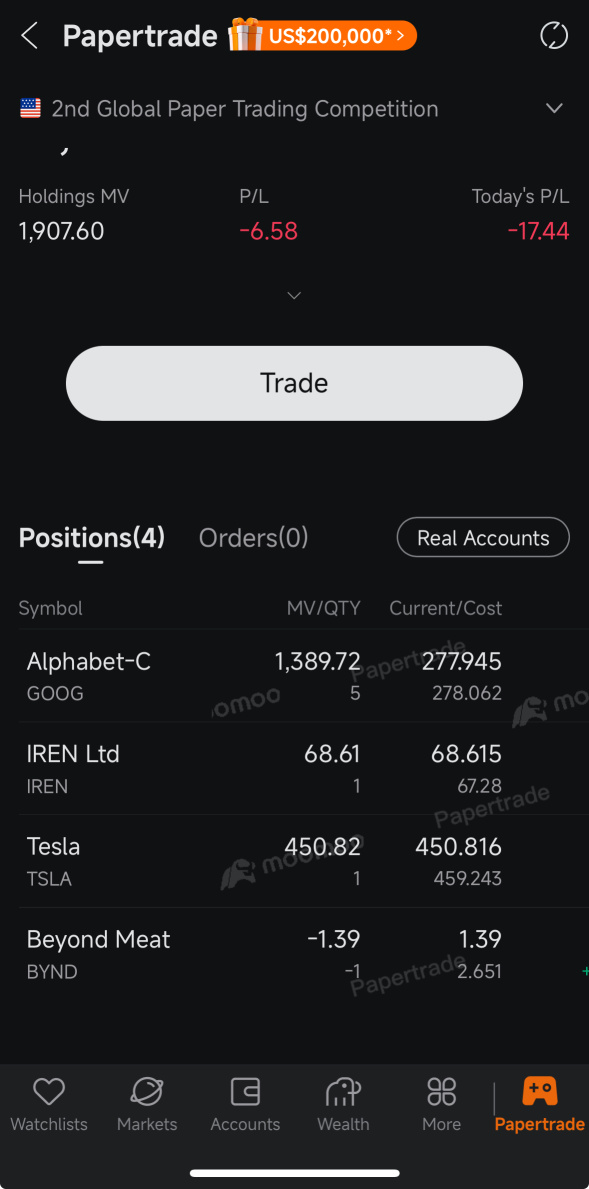
Task: Expand account details chevron below P/L
Action: pos(294,295)
